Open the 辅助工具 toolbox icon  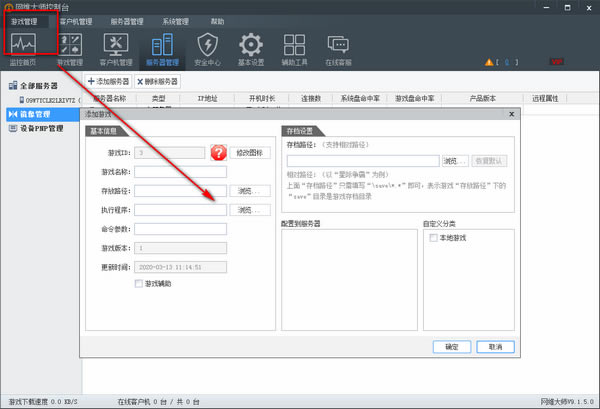pos(295,47)
